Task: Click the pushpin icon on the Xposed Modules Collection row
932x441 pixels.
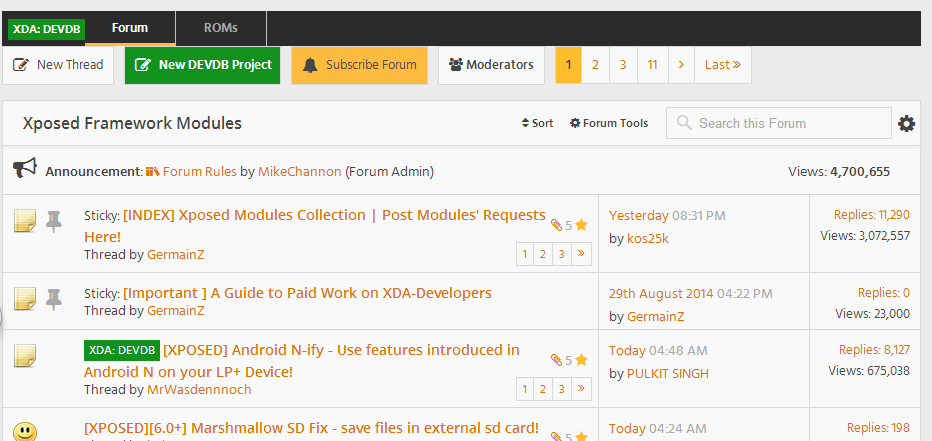Action: click(53, 222)
